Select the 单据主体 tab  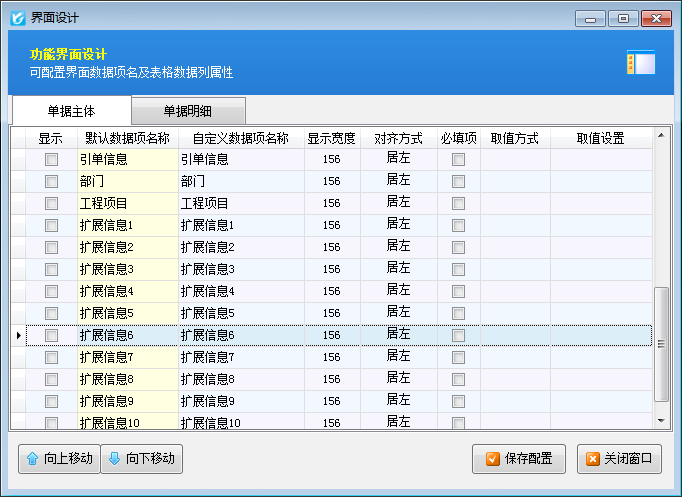click(71, 111)
